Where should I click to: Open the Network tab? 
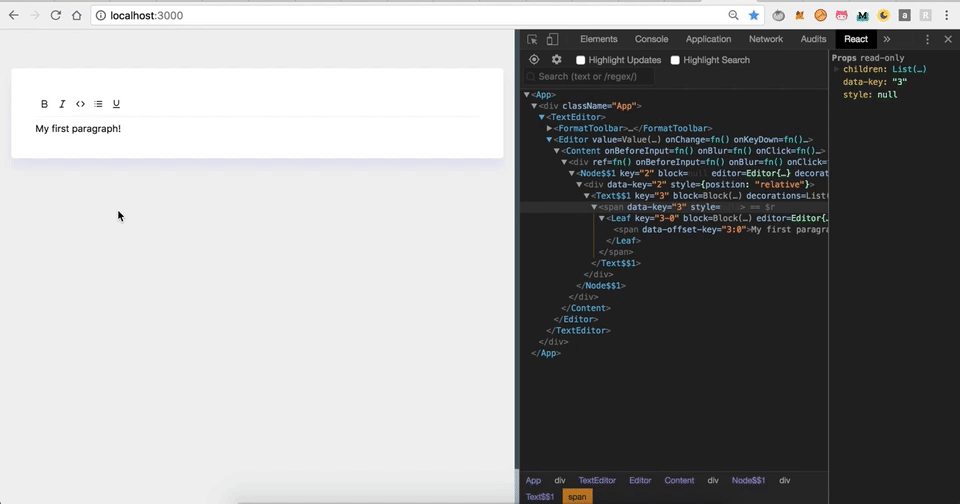(x=766, y=39)
